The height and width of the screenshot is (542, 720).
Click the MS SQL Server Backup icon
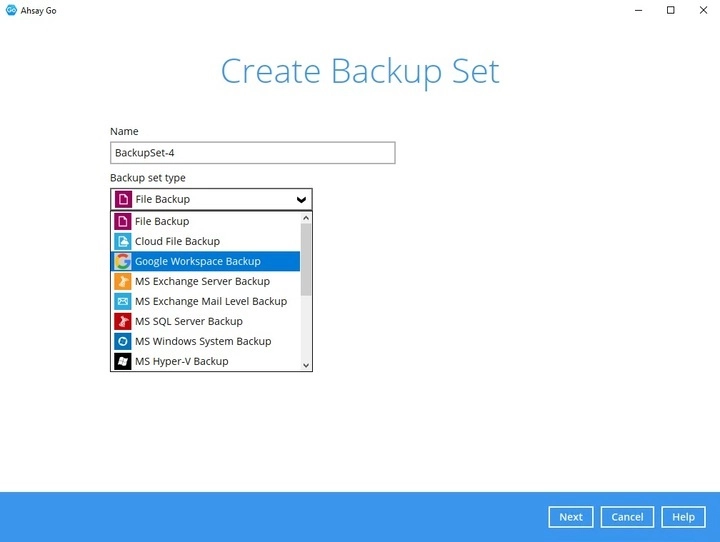click(123, 321)
